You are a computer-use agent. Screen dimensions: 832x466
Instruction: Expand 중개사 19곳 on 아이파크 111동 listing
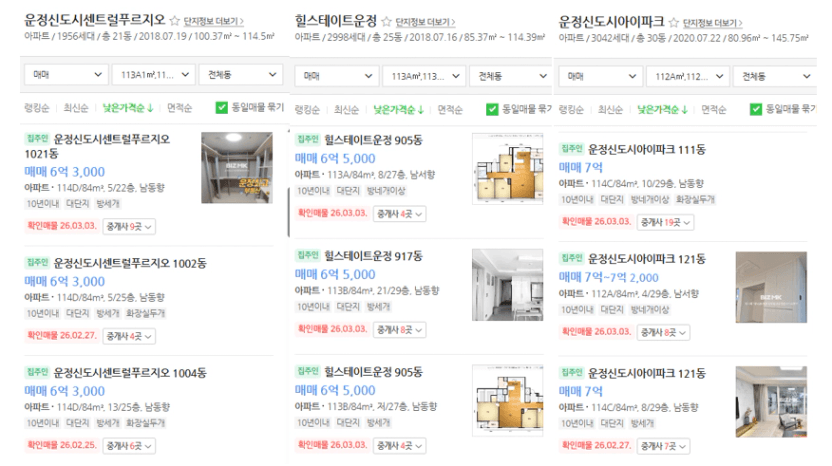tap(665, 222)
